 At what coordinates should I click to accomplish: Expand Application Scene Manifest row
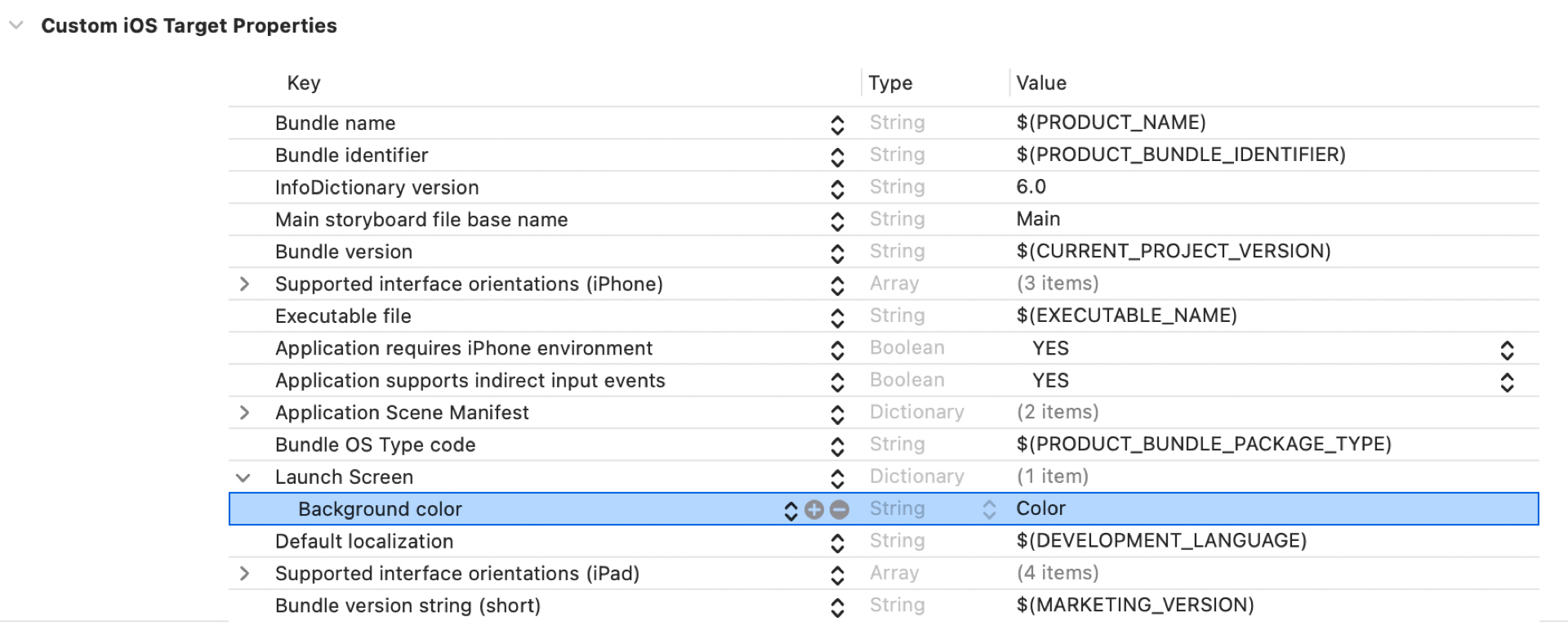tap(244, 413)
